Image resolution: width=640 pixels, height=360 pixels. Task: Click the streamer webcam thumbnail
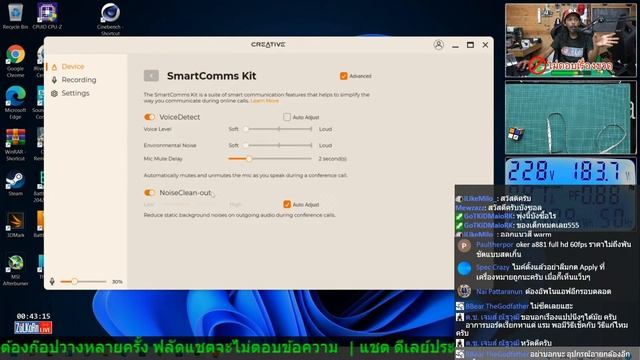570,40
